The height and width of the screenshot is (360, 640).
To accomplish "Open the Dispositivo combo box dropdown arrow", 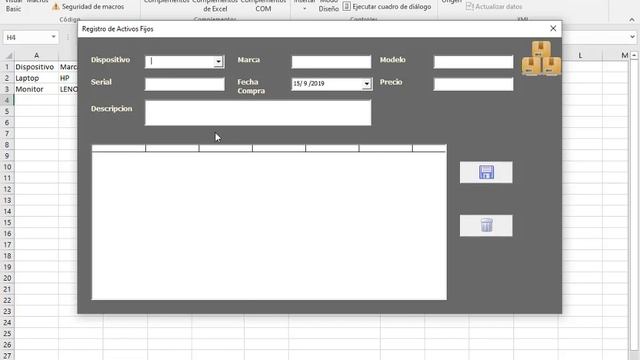I will click(218, 62).
